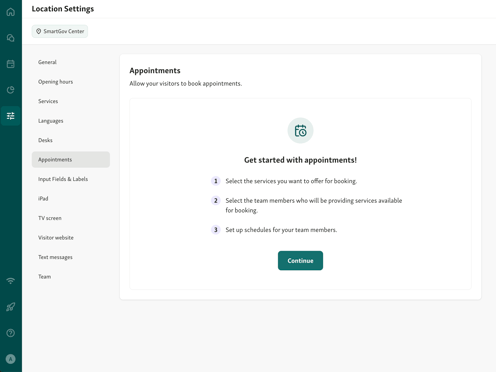The width and height of the screenshot is (496, 372).
Task: Click 'Get started with appointments!' heading
Action: pos(300,160)
